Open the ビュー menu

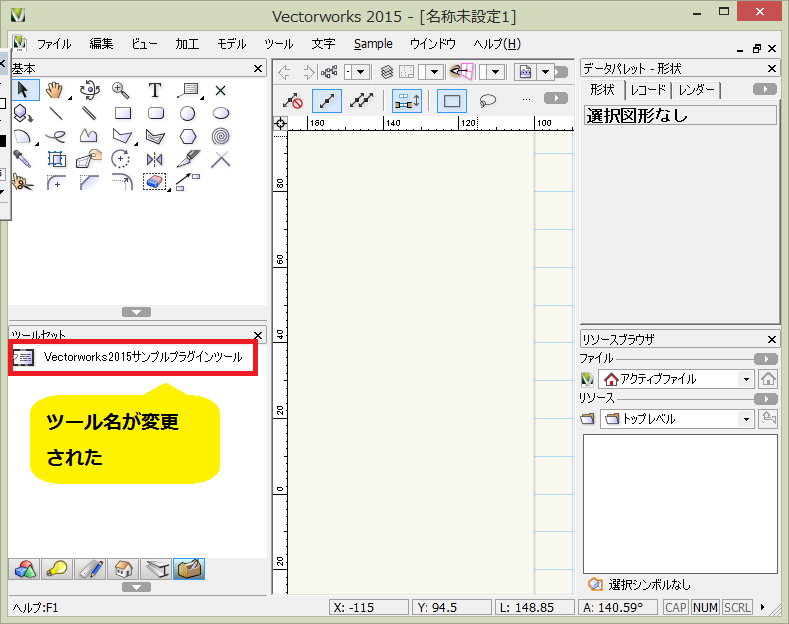coord(144,44)
